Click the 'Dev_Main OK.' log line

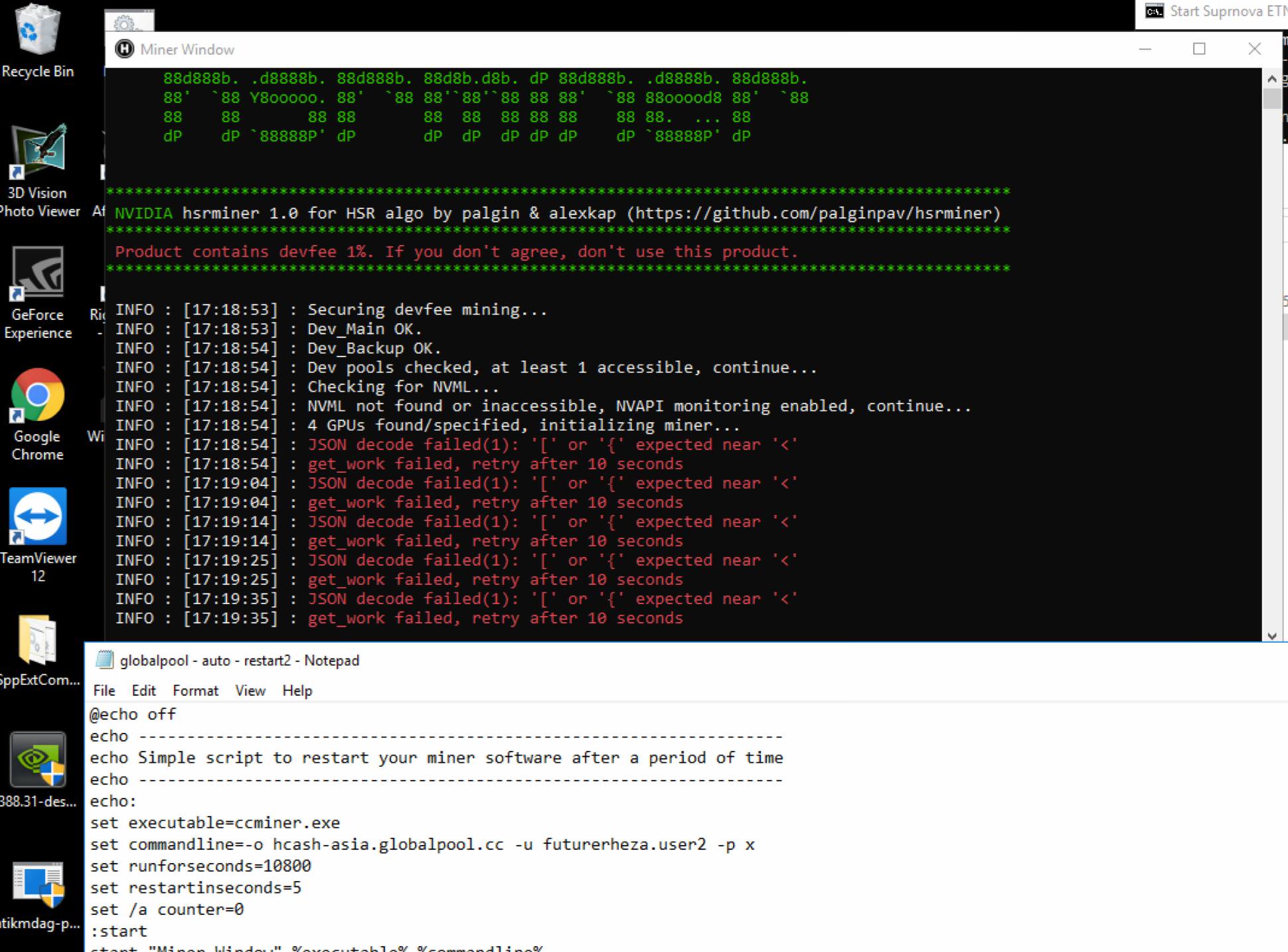click(x=269, y=329)
